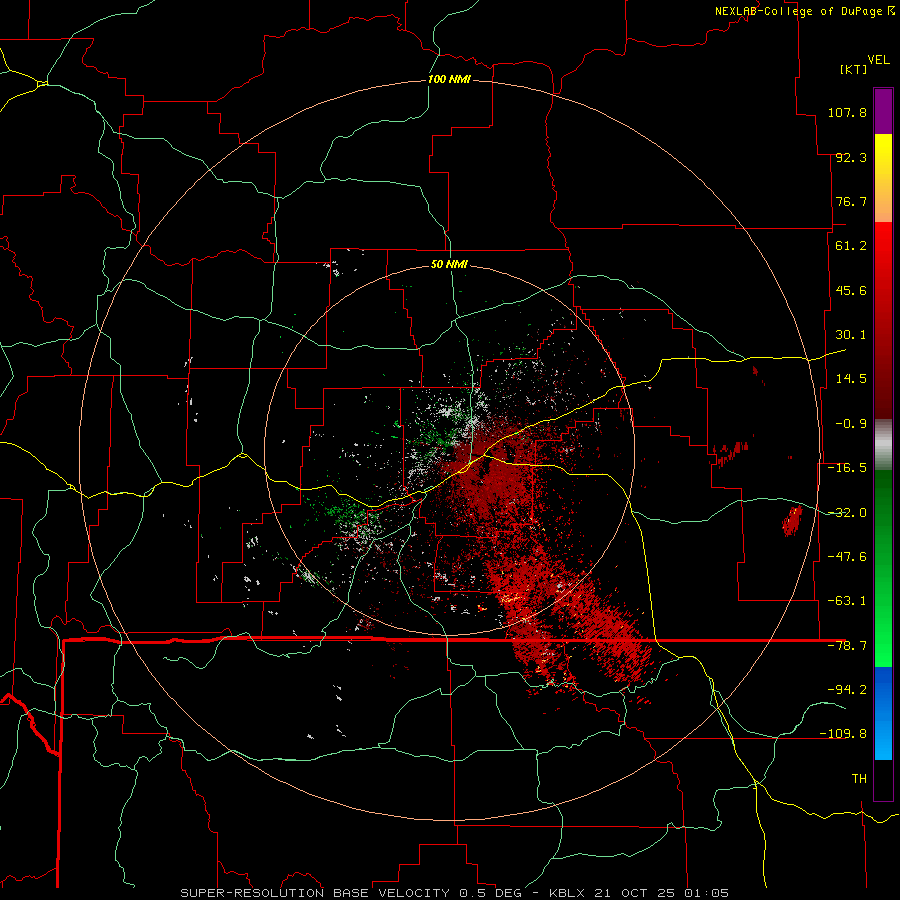
Task: Click the green inbound segment of the color bar
Action: 883,568
